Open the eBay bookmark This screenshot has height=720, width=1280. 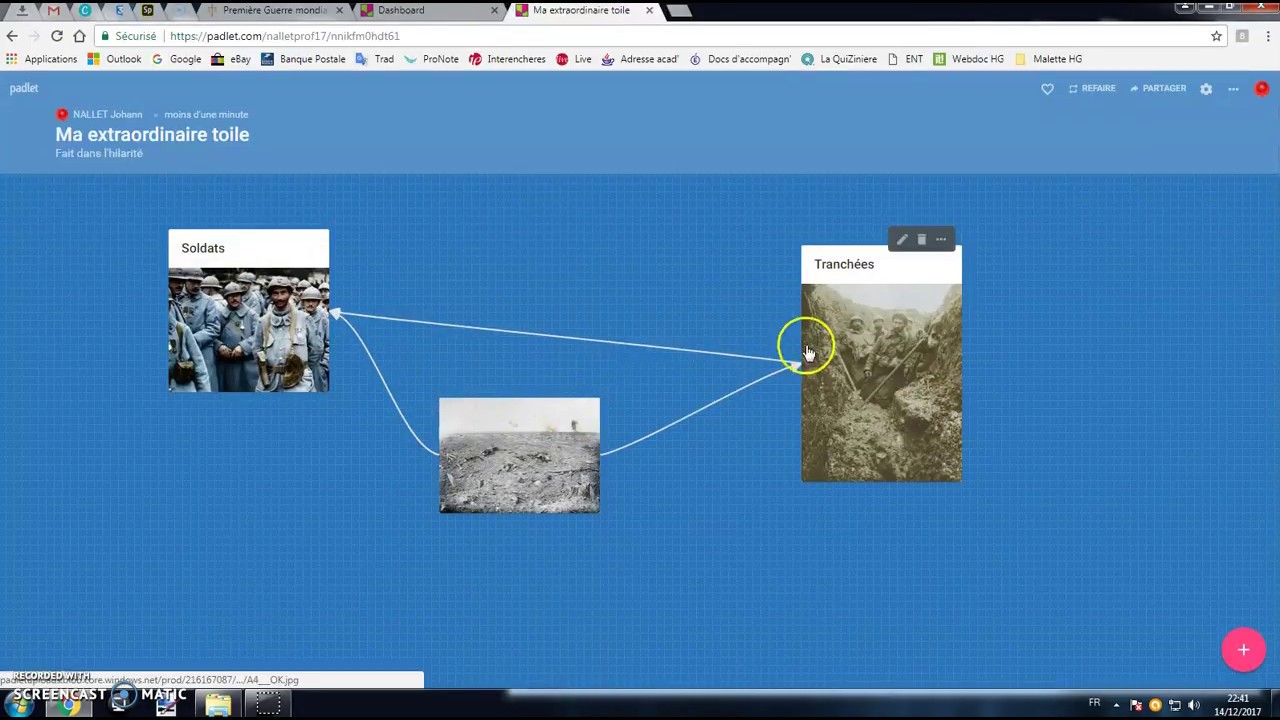(231, 59)
